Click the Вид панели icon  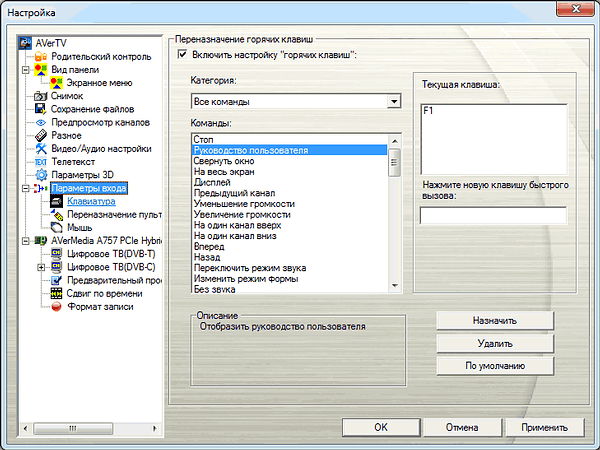click(41, 70)
